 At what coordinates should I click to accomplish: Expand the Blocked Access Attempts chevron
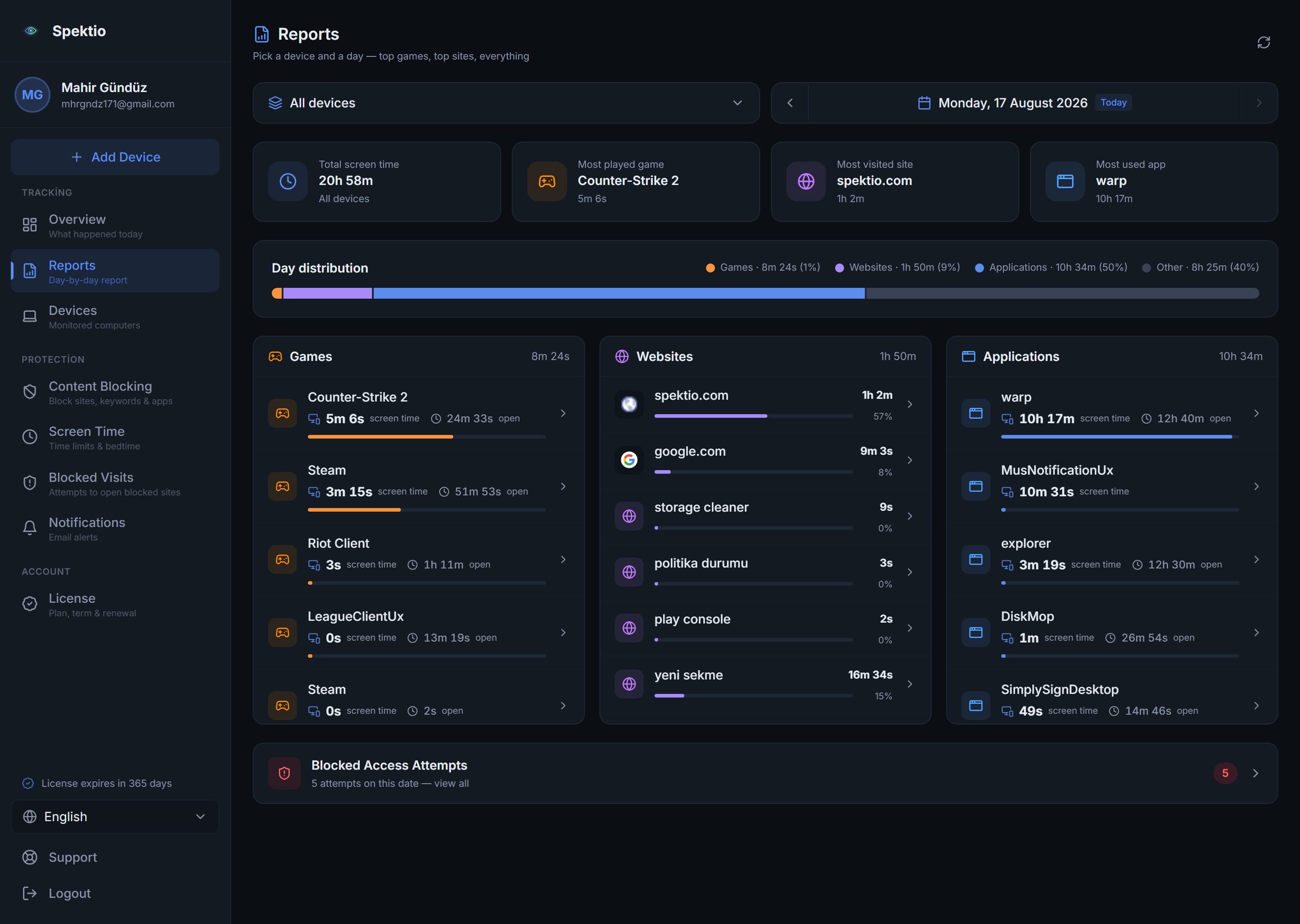pos(1256,773)
